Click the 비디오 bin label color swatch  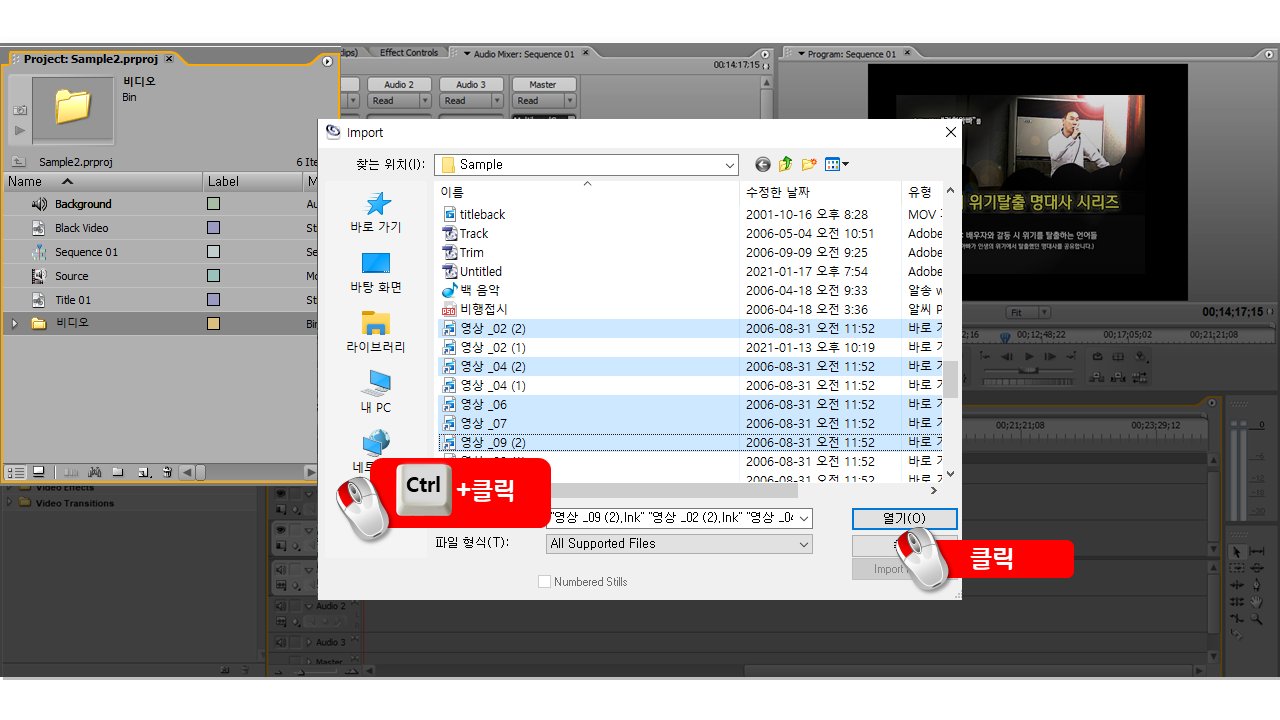tap(213, 324)
